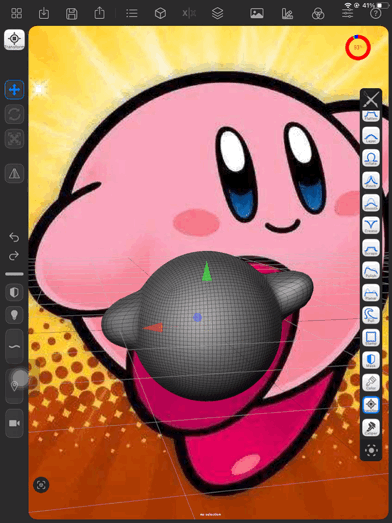
Task: Select the Mask tool in right toolbar
Action: [371, 360]
